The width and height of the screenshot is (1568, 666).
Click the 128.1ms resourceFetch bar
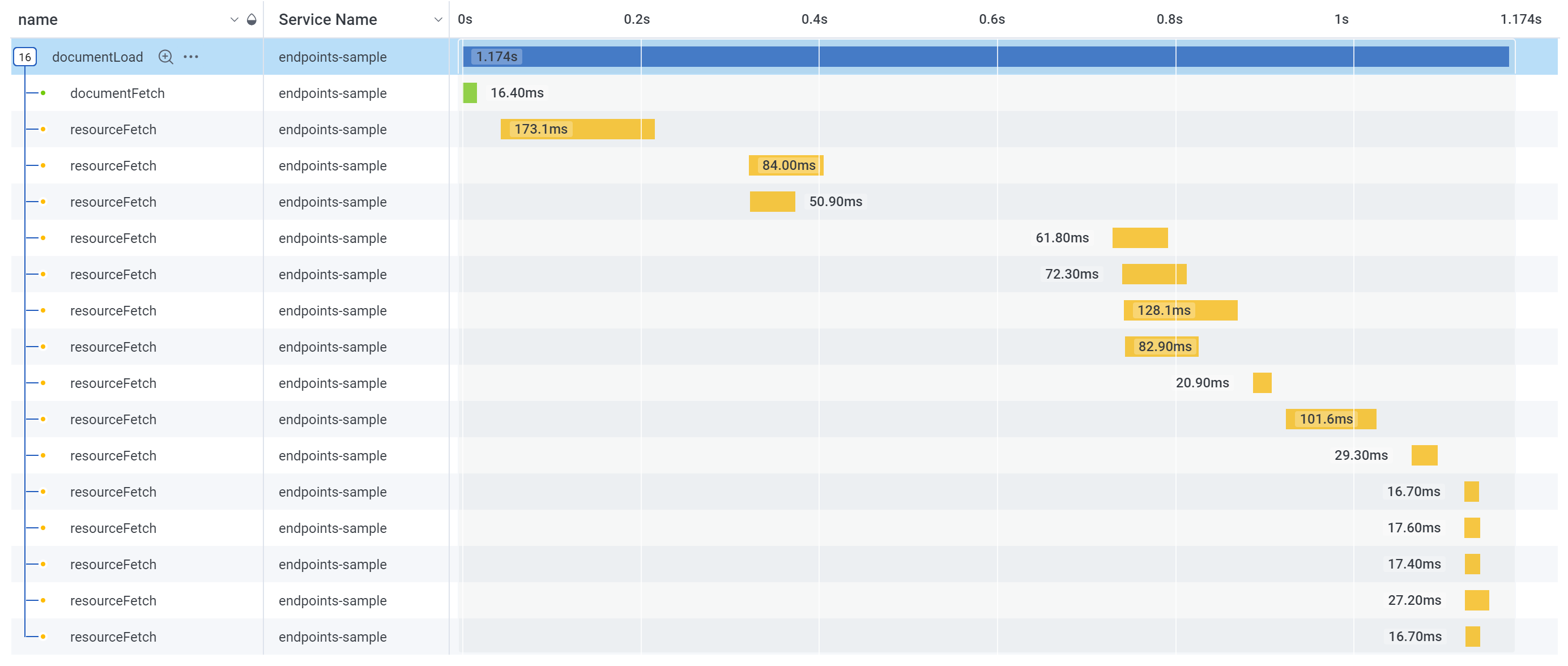click(x=1181, y=310)
